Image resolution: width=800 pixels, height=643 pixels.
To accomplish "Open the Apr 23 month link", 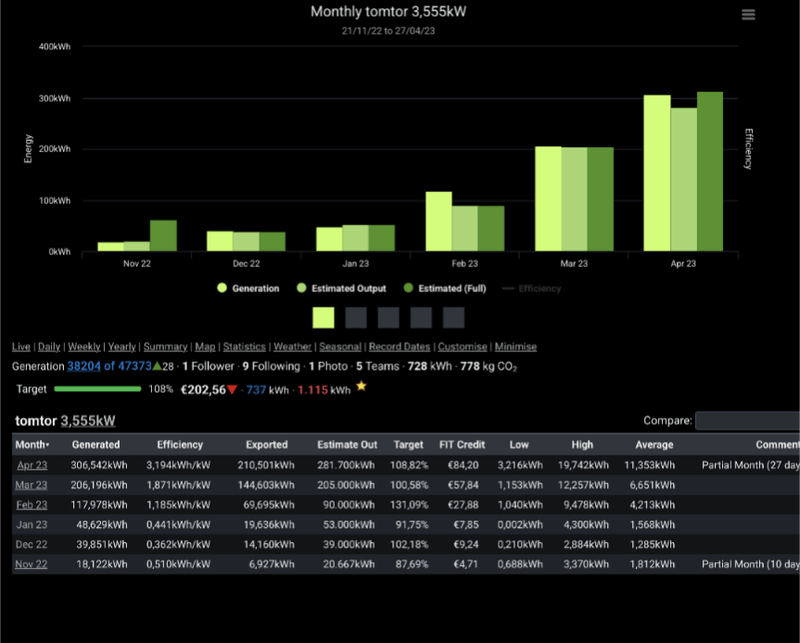I will (32, 465).
